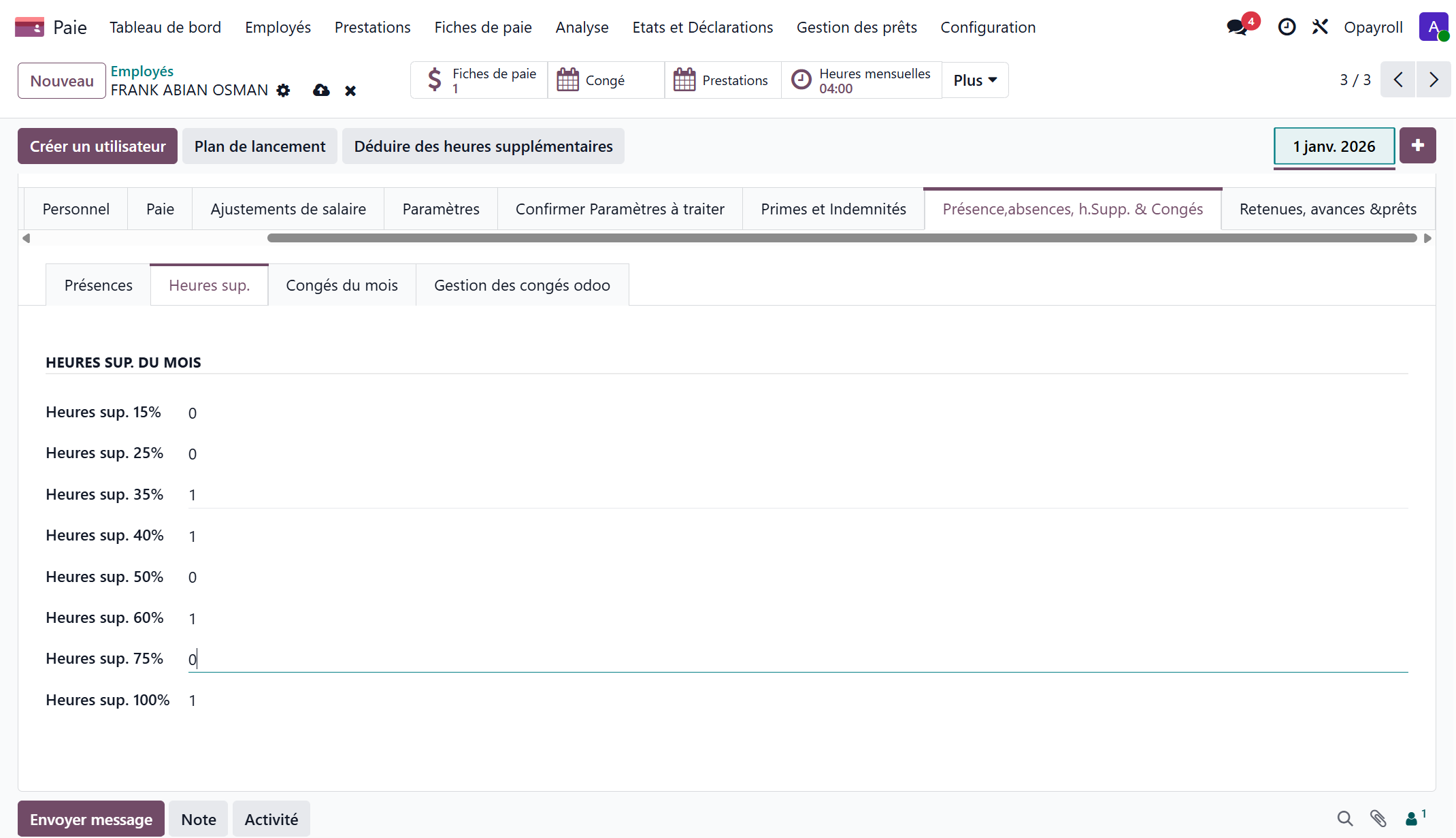Screen dimensions: 1456x838
Task: Click Créer un utilisateur button
Action: tap(97, 146)
